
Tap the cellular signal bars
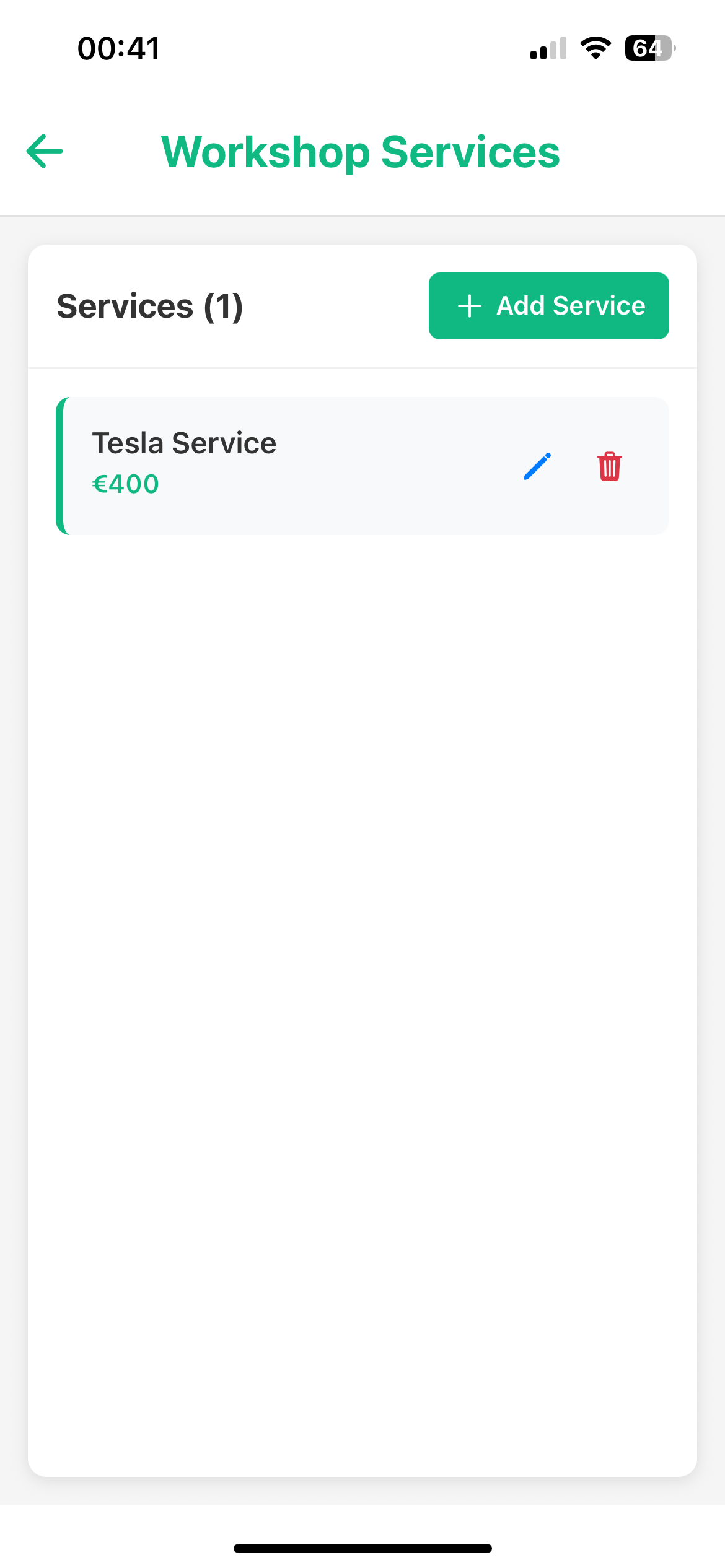(548, 49)
